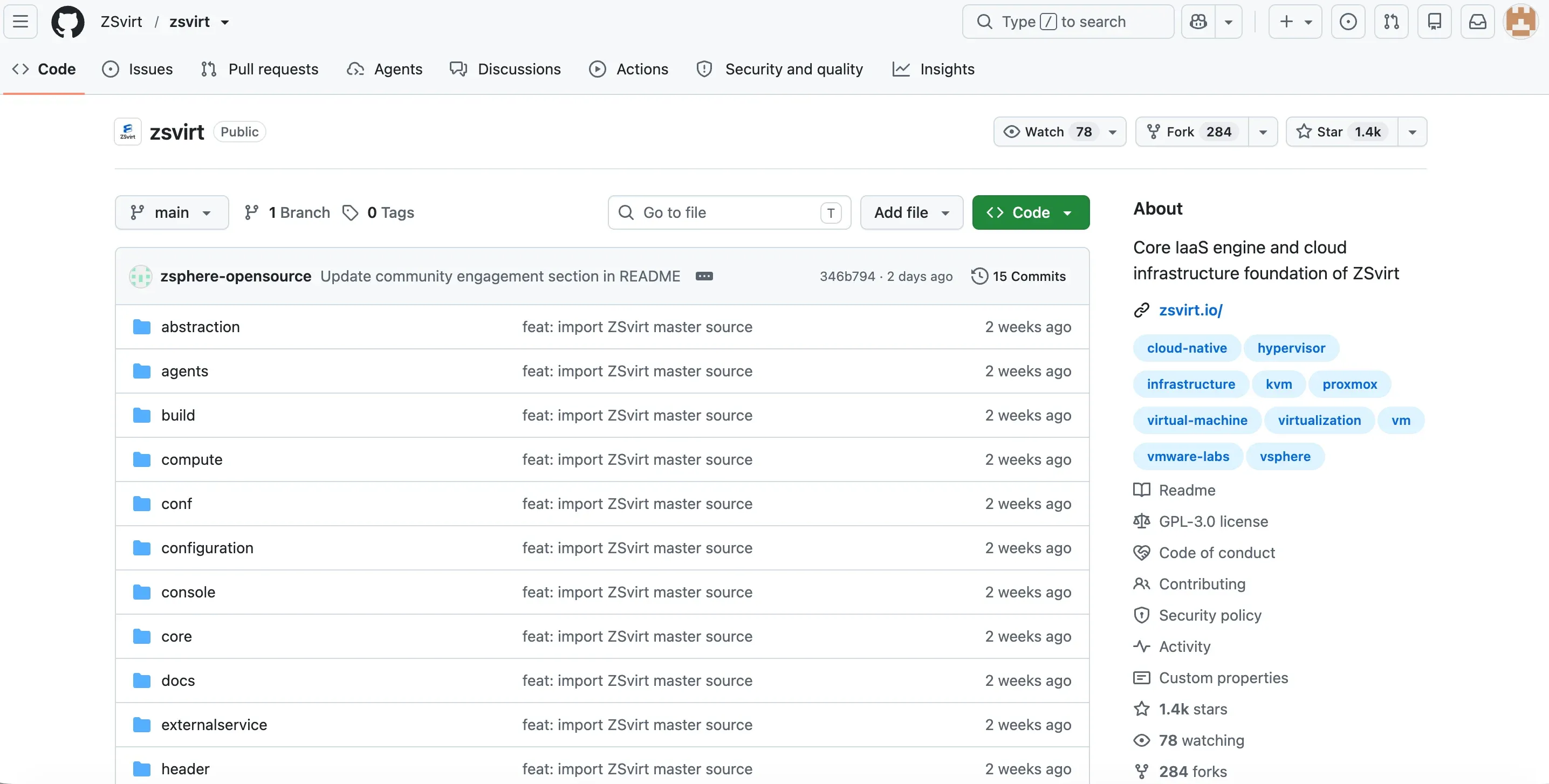
Task: Open the hamburger navigation menu
Action: [x=20, y=22]
